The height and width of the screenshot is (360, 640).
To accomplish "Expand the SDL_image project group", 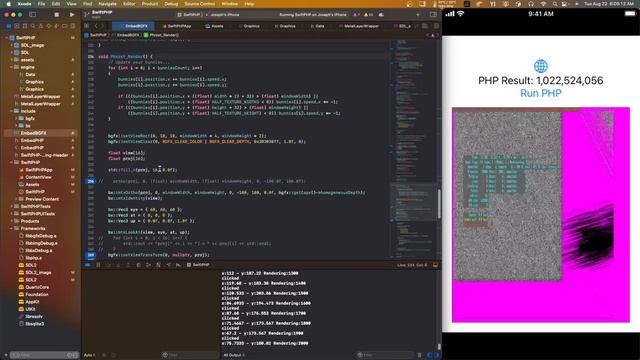I will pyautogui.click(x=11, y=45).
